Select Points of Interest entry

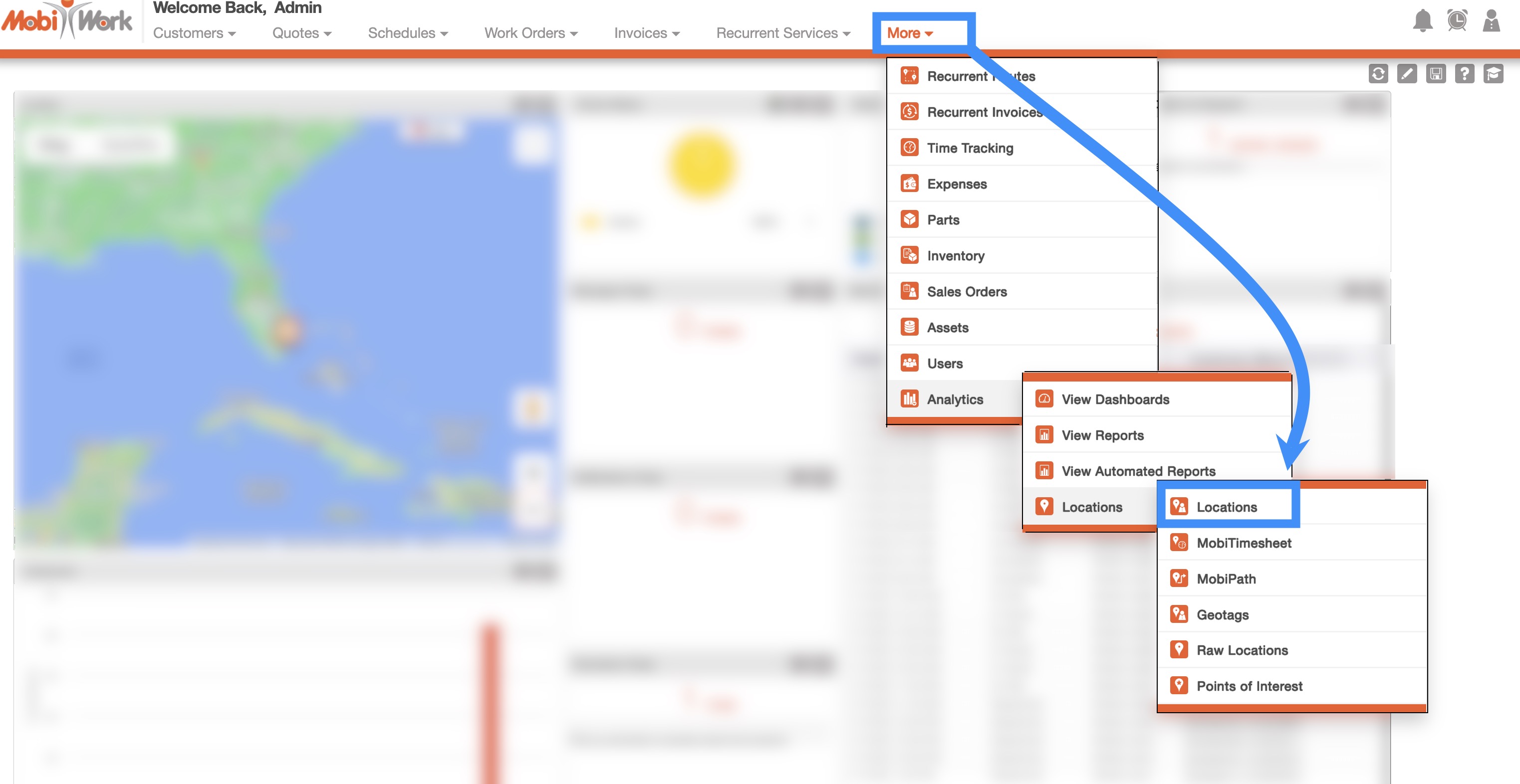click(1249, 686)
